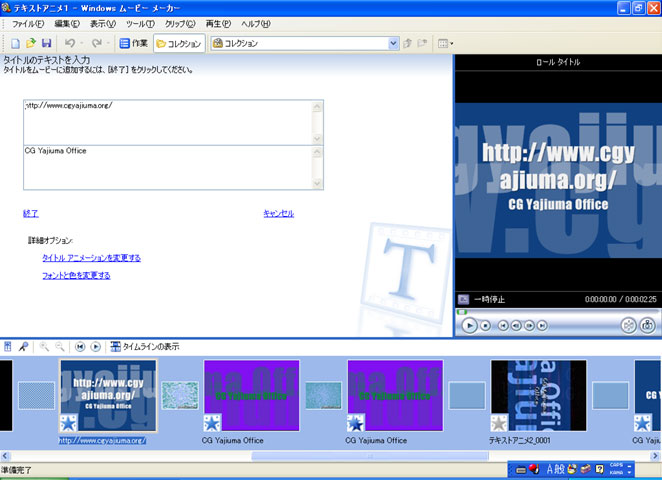Toggle the 作業 (Tasks) pane button

pyautogui.click(x=133, y=44)
